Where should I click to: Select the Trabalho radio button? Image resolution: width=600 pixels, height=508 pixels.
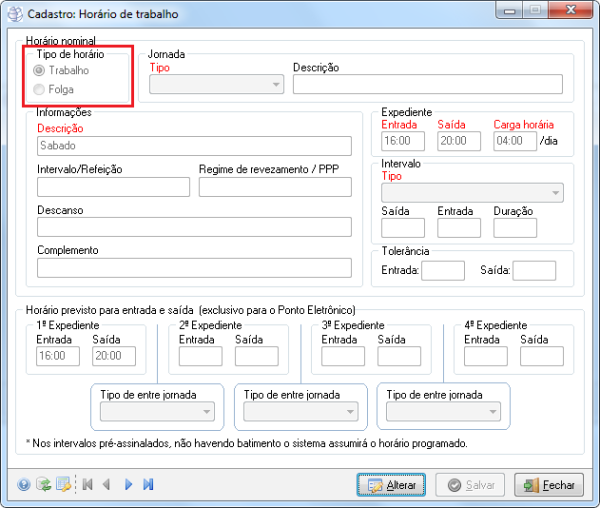(40, 71)
